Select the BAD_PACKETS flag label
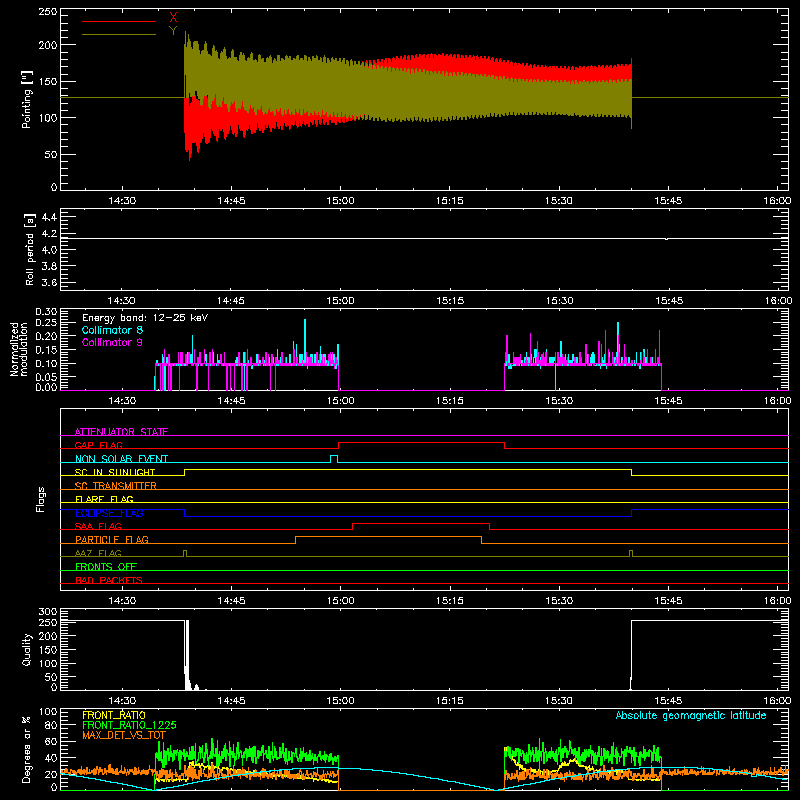Screen dimensions: 800x800 tap(109, 580)
